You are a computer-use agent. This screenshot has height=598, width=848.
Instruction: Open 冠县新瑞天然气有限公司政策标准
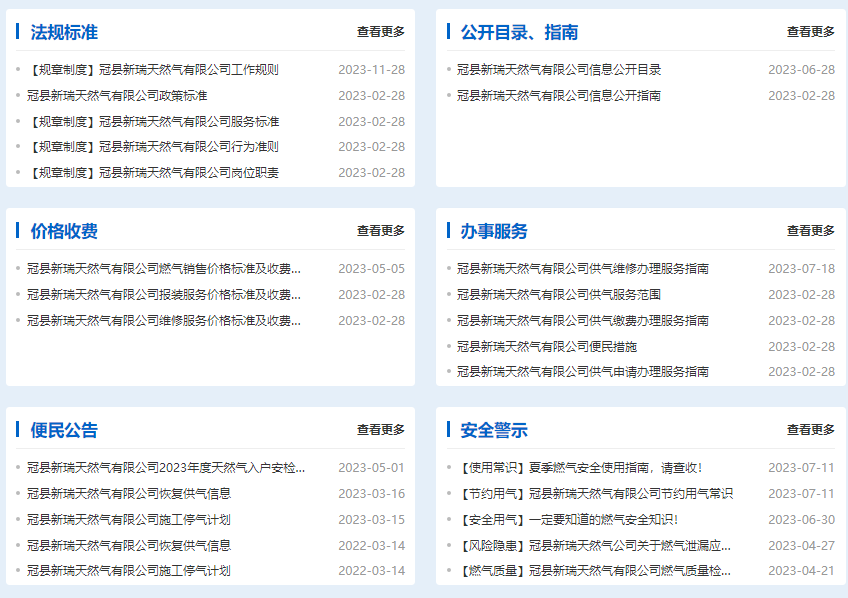(x=117, y=96)
